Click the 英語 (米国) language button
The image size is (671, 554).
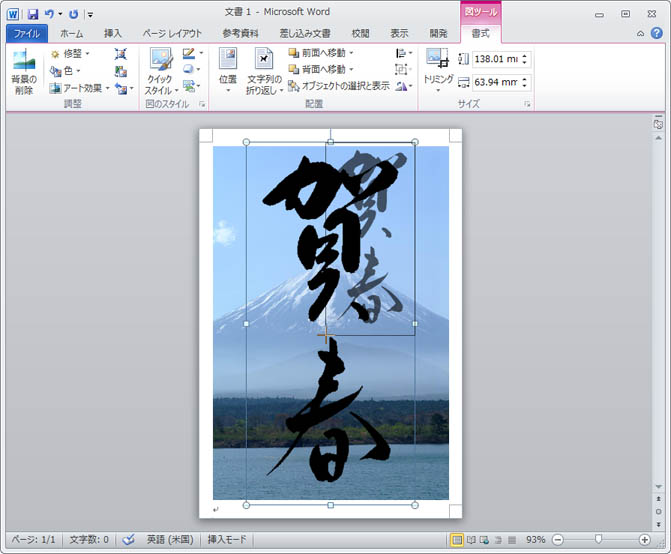170,539
